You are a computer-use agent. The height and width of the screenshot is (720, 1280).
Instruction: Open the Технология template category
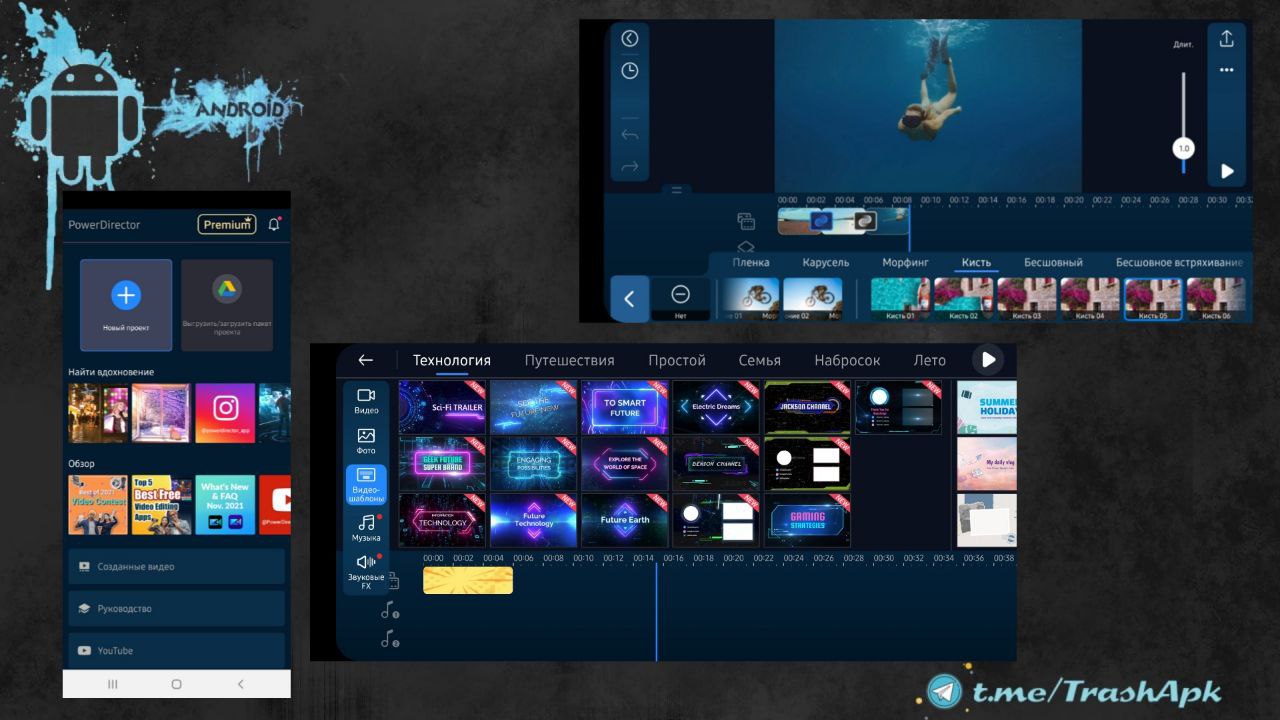pyautogui.click(x=452, y=360)
